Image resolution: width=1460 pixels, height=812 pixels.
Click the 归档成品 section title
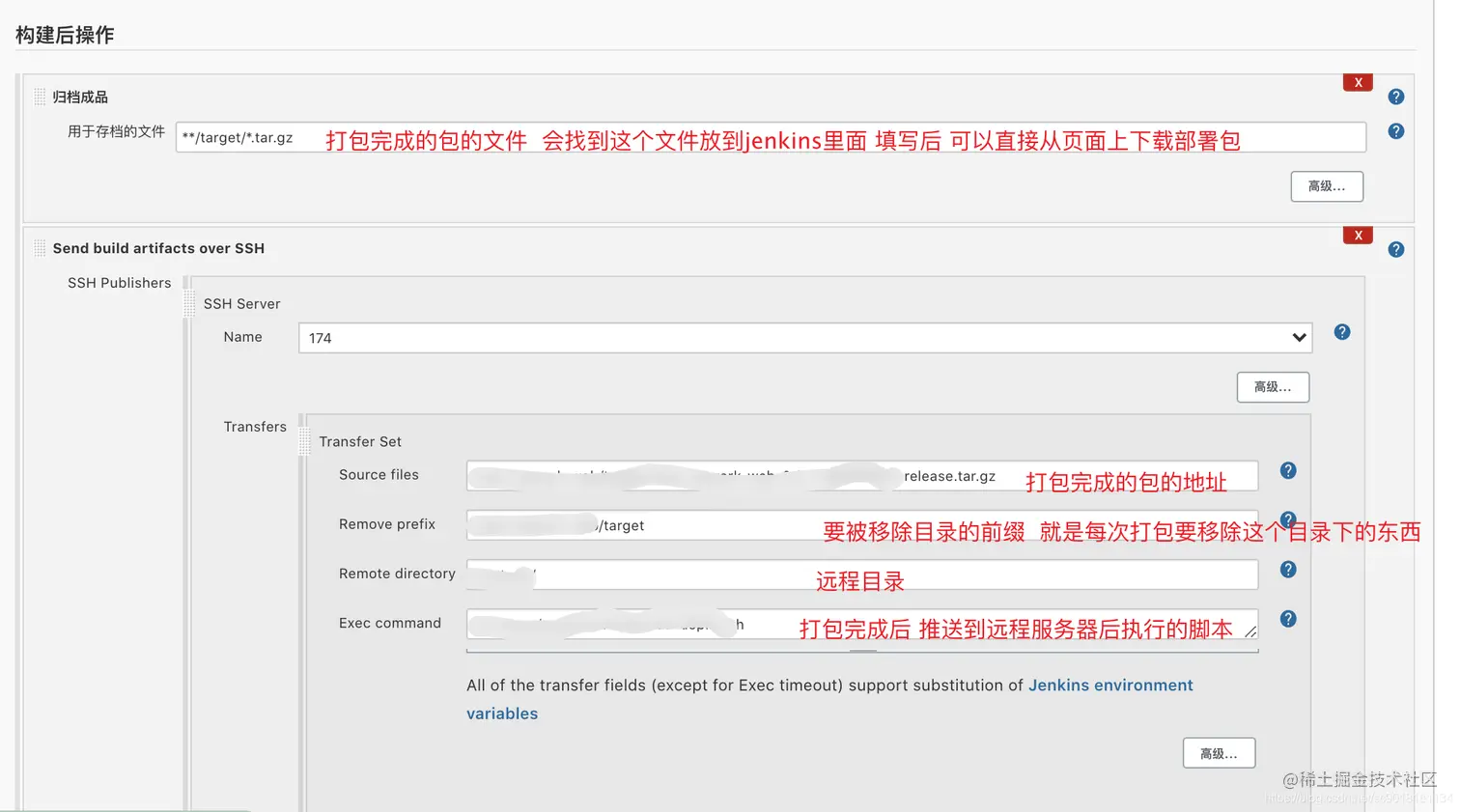(x=80, y=97)
